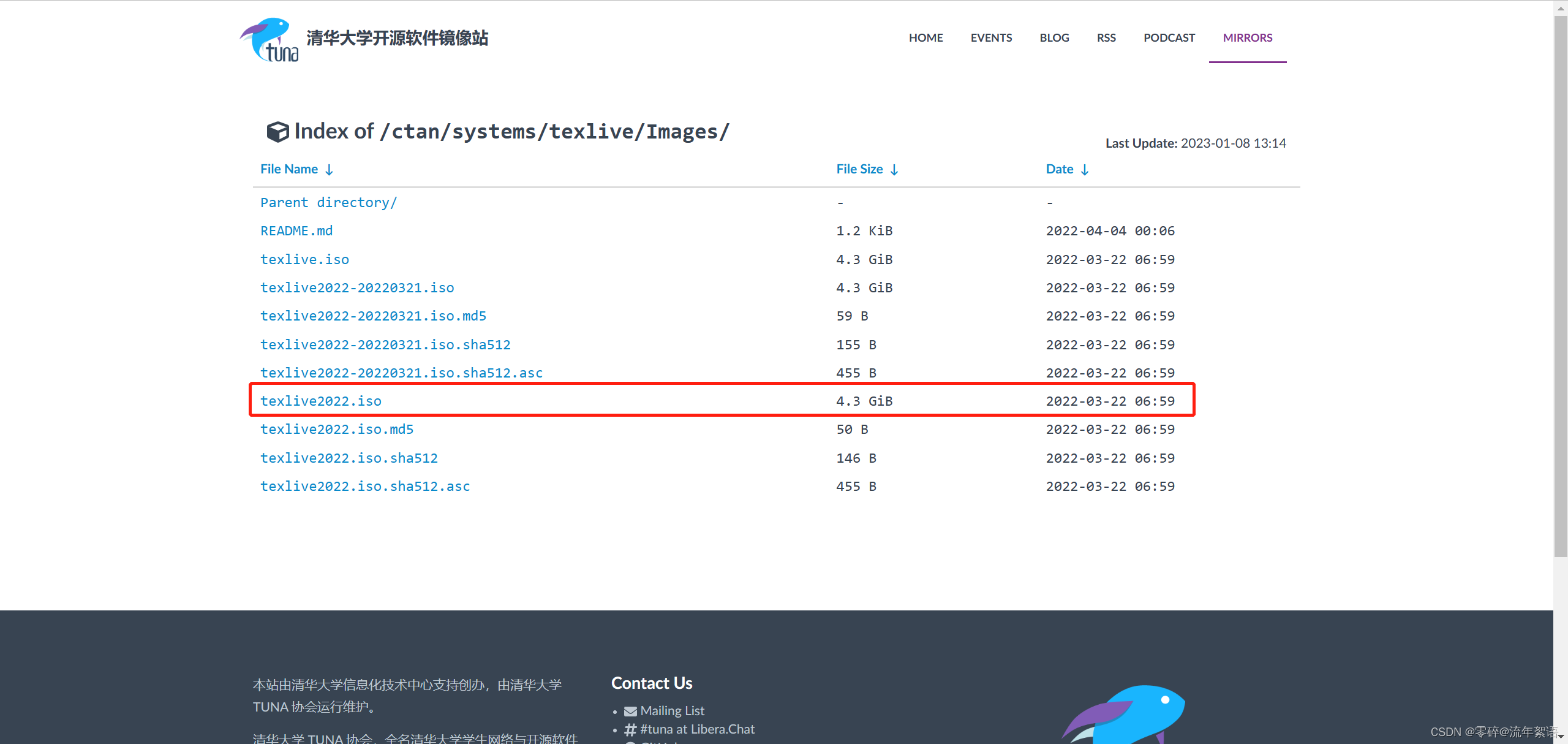Sort the list by Date

click(x=1060, y=169)
